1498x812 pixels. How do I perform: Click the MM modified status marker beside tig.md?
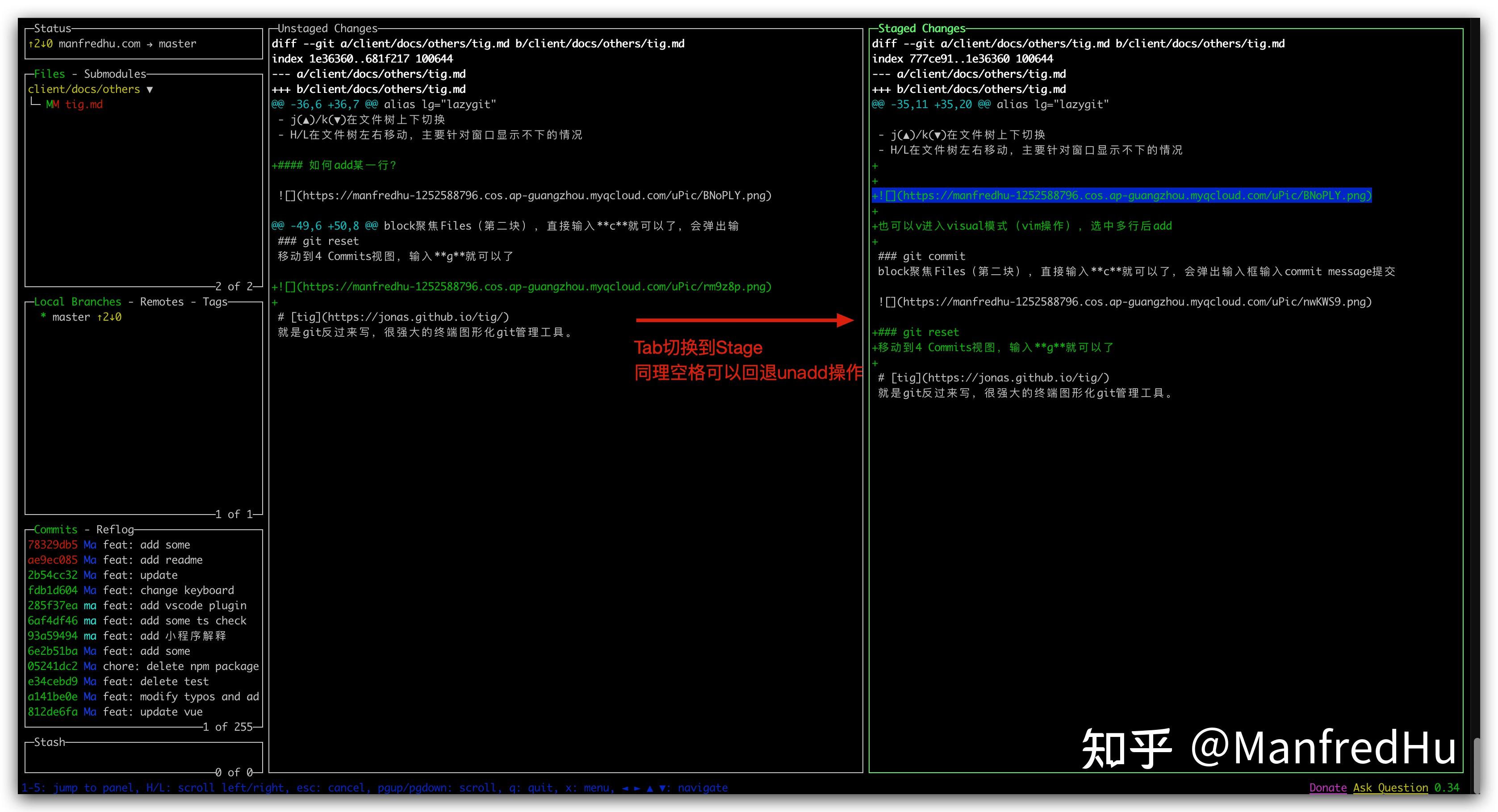pyautogui.click(x=52, y=105)
